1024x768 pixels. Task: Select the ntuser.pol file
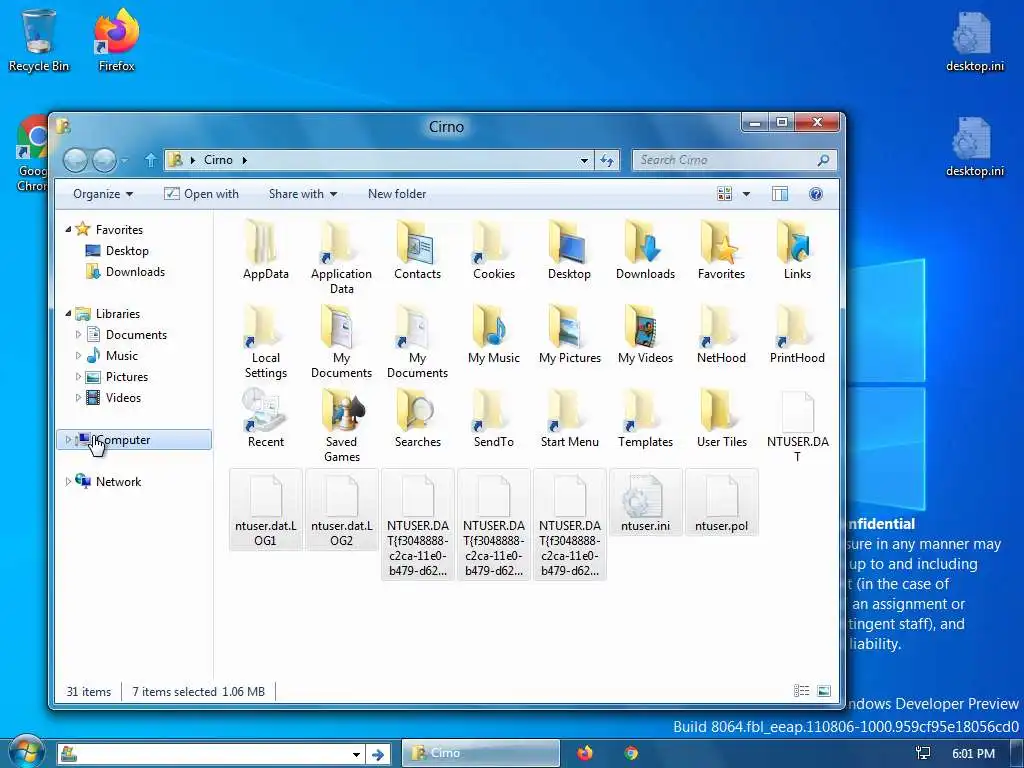click(x=721, y=502)
